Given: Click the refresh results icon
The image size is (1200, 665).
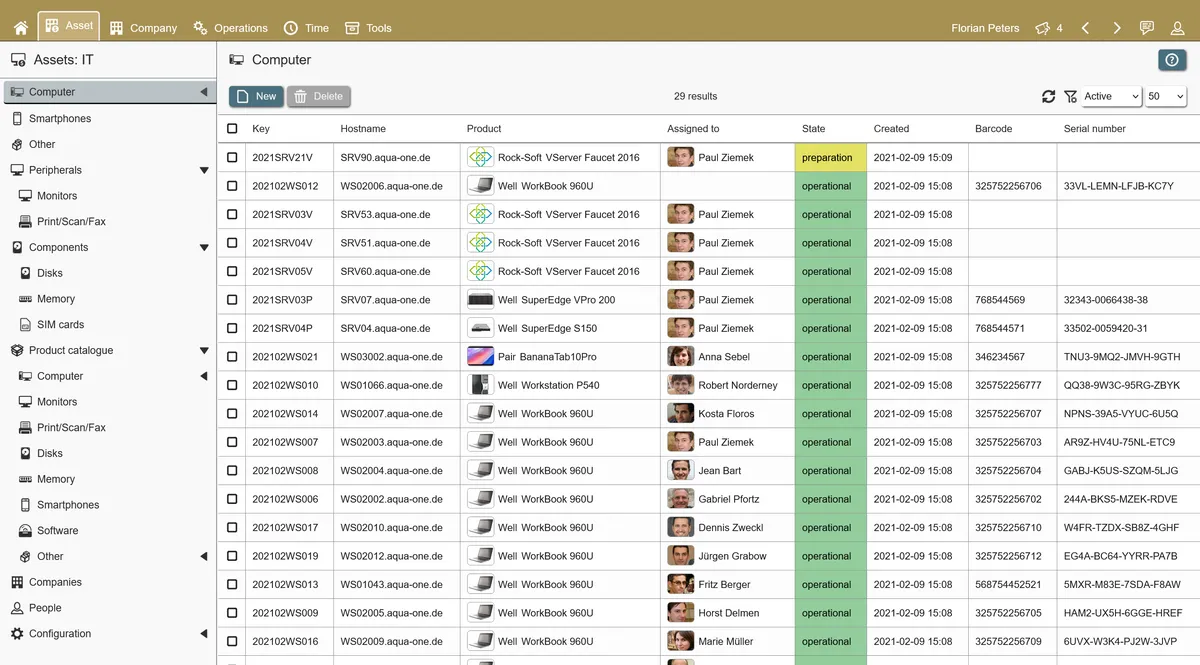Looking at the screenshot, I should [1048, 96].
